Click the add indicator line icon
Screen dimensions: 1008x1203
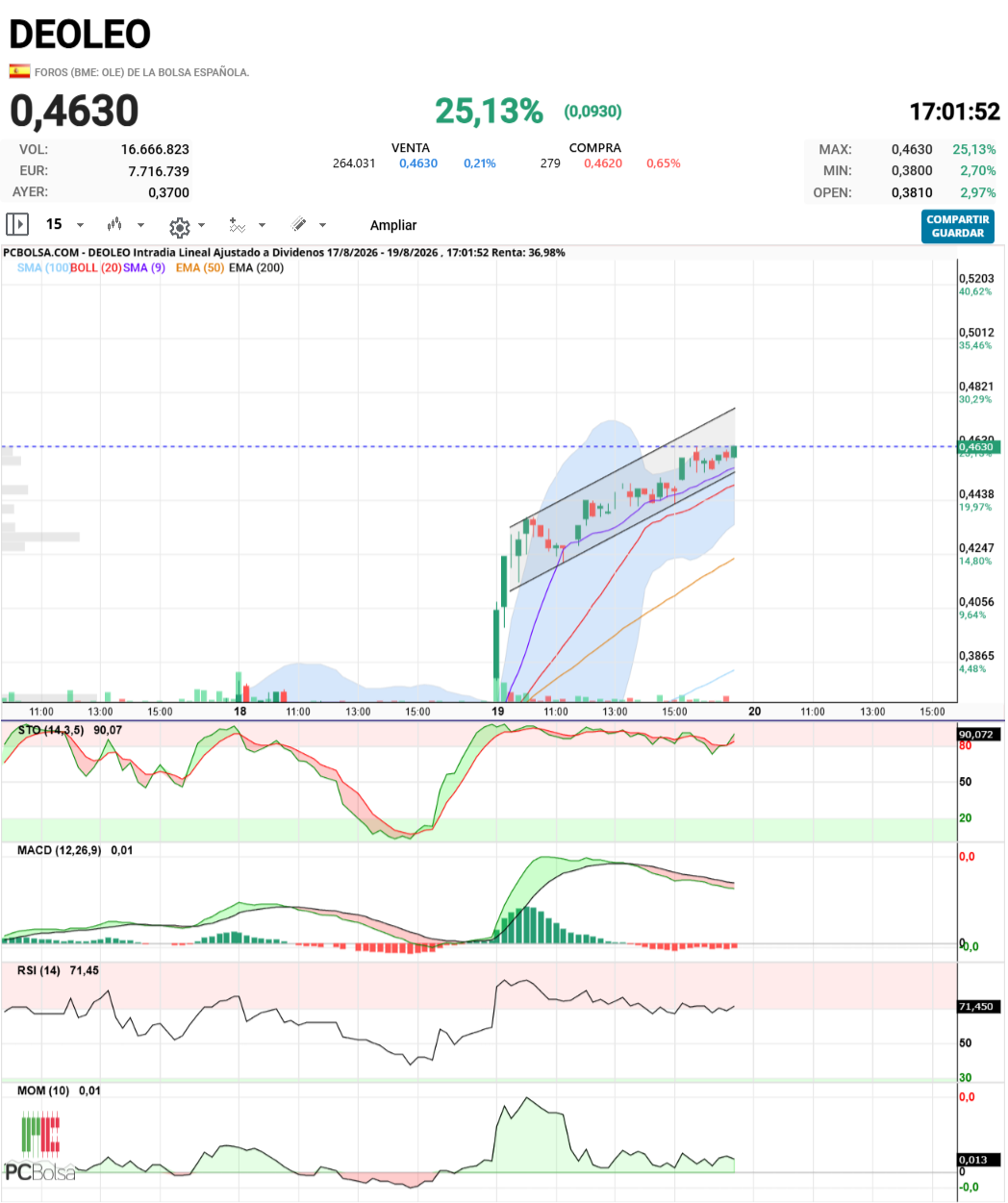(x=237, y=225)
